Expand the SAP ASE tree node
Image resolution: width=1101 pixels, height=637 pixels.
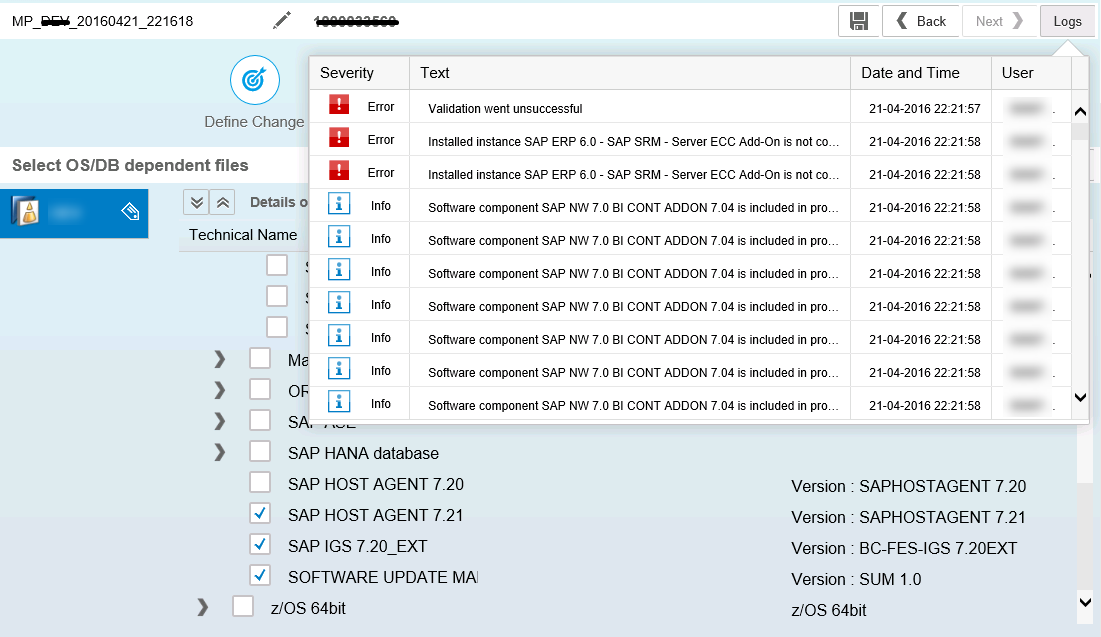click(x=220, y=421)
